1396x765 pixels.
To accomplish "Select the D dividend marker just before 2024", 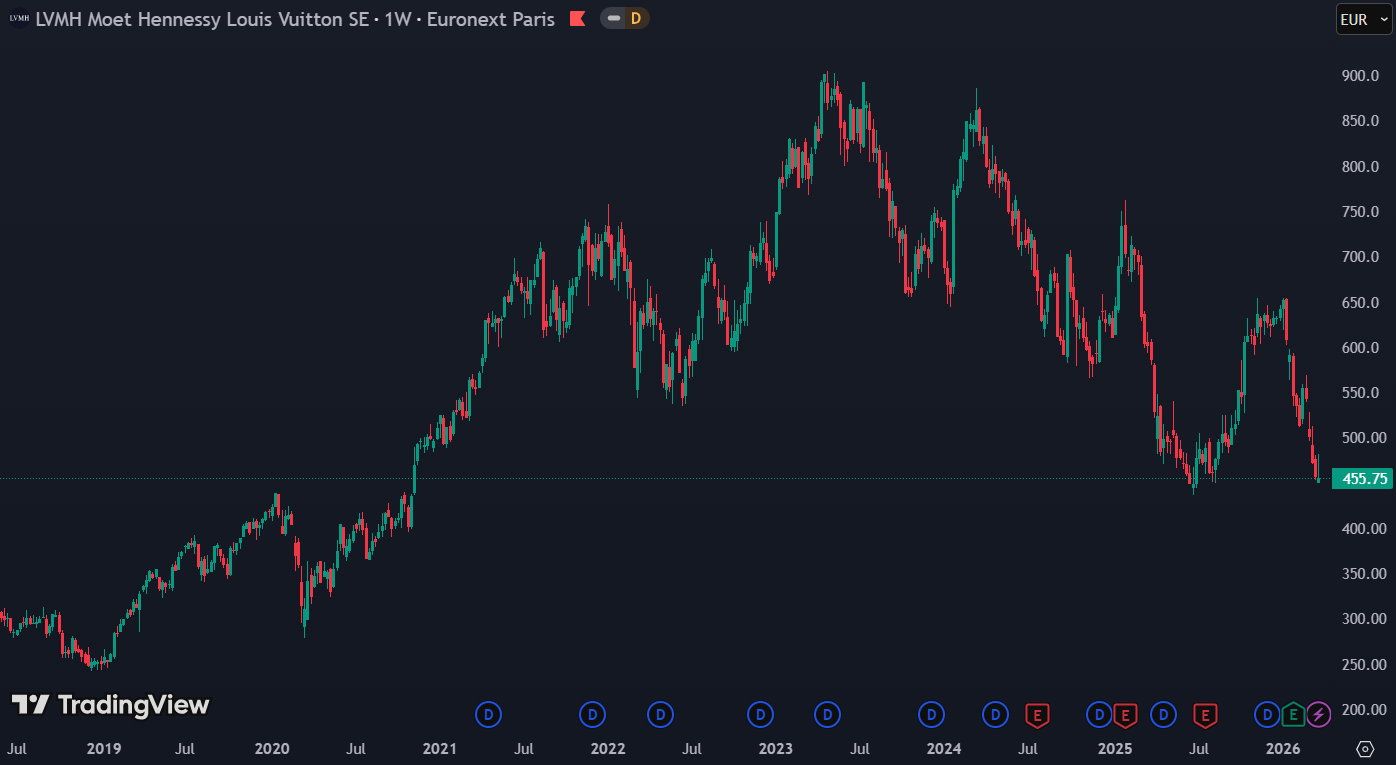I will coord(931,714).
